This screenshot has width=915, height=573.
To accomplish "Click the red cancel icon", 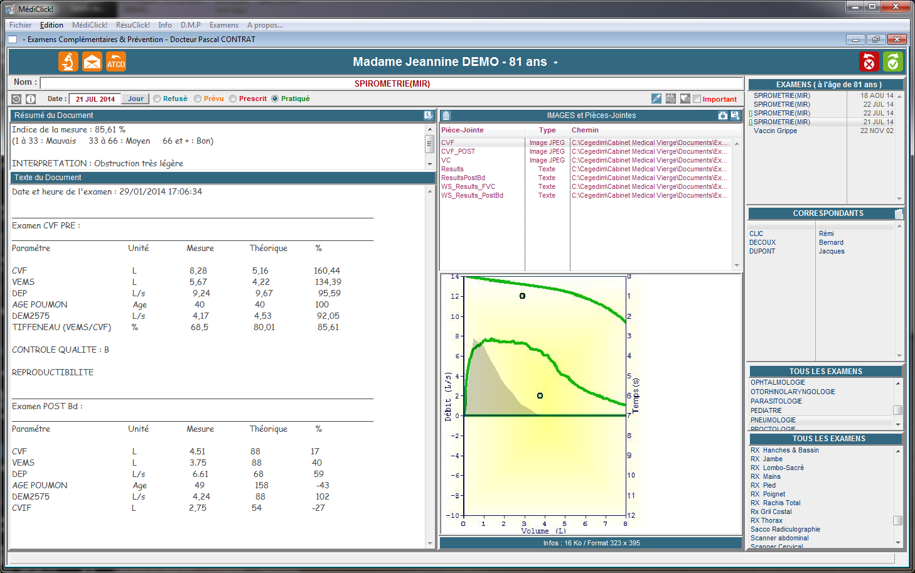I will [x=869, y=62].
